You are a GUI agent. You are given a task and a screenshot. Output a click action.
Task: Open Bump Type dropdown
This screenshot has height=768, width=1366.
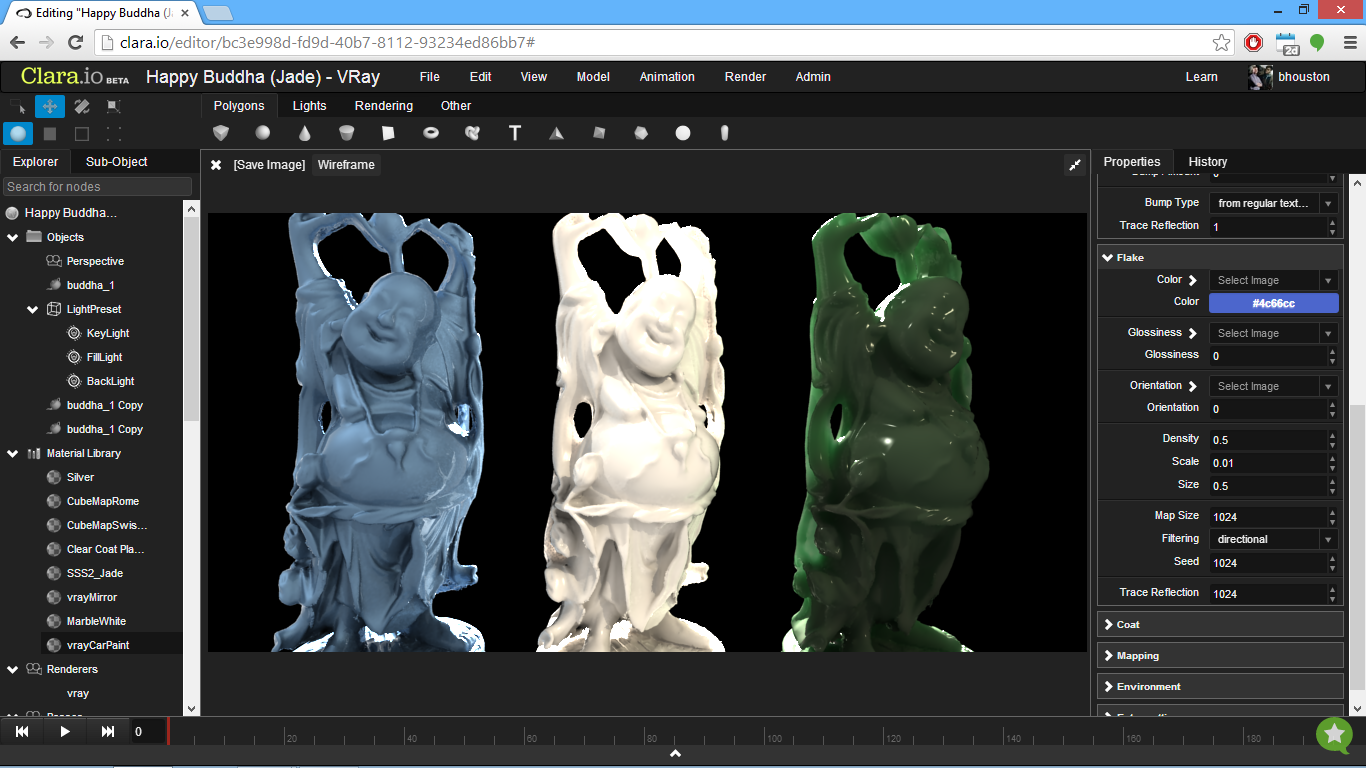point(1273,203)
